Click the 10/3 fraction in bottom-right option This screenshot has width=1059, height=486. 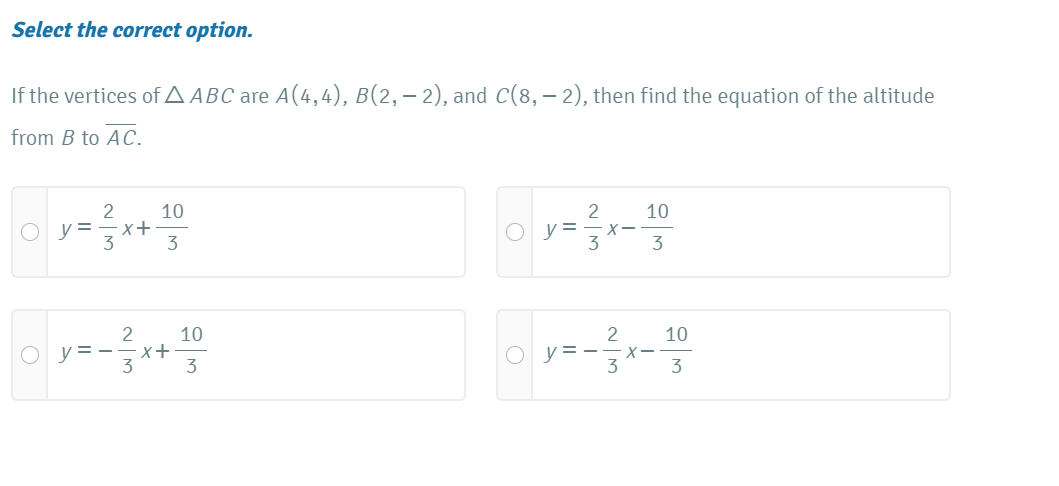[x=676, y=351]
